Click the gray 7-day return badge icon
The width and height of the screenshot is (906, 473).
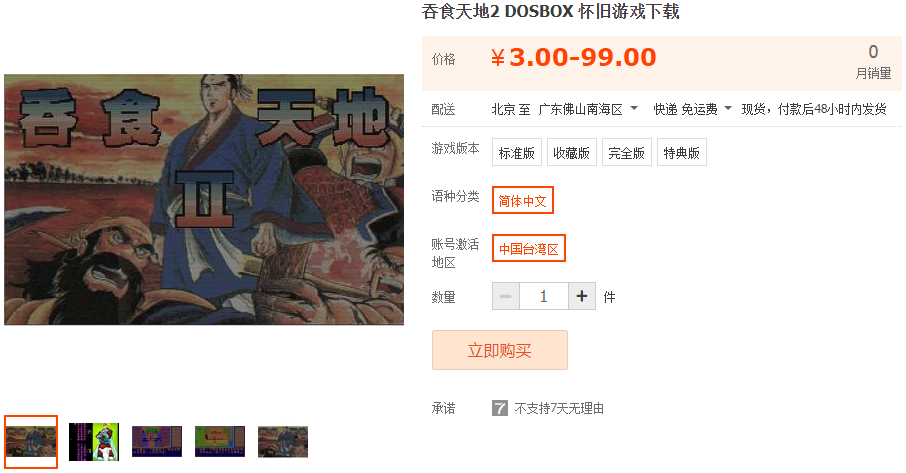click(x=500, y=408)
